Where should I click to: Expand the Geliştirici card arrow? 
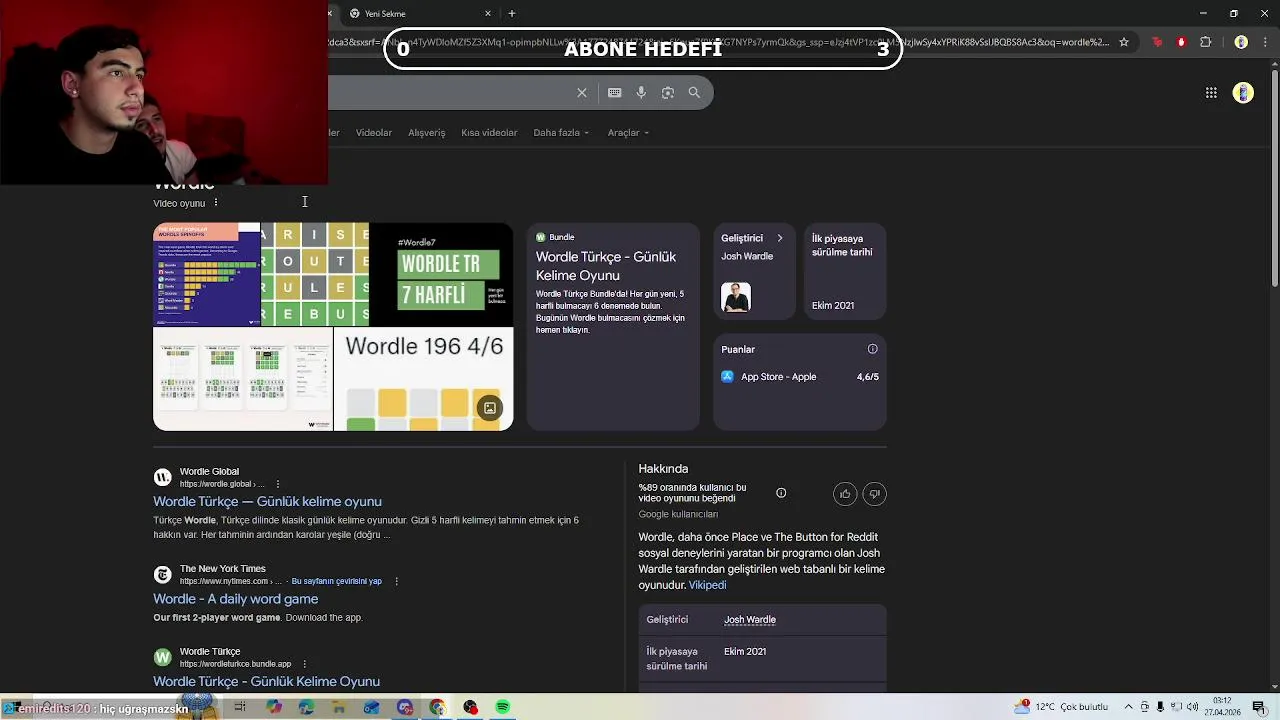[780, 238]
